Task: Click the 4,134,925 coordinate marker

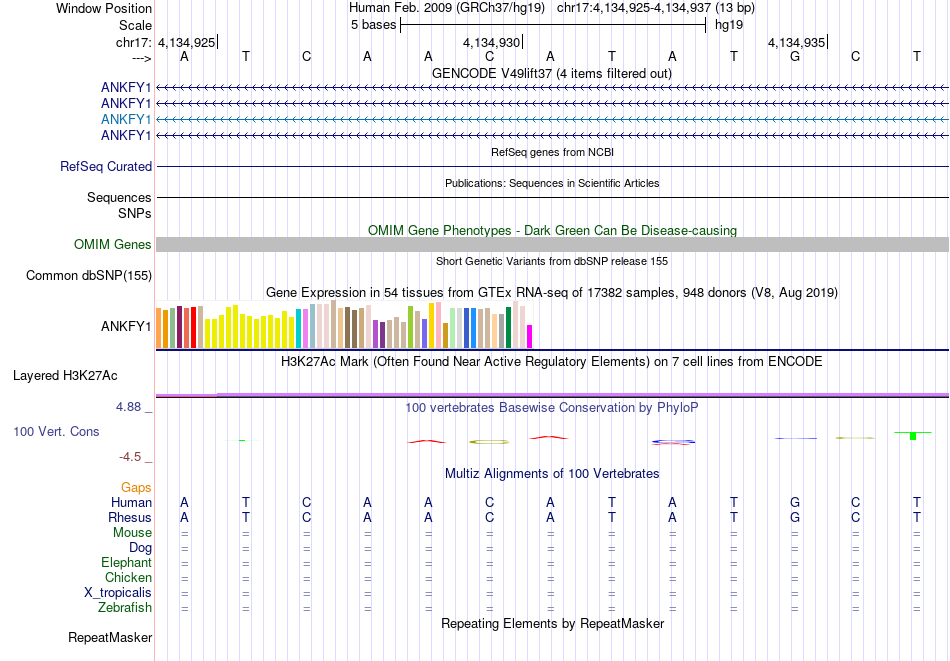Action: pyautogui.click(x=187, y=42)
